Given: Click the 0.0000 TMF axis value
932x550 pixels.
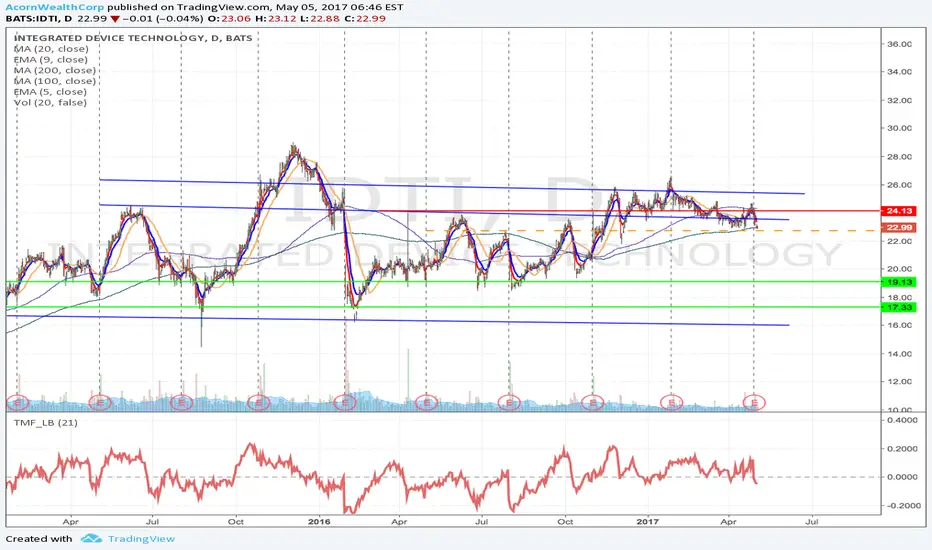Looking at the screenshot, I should coord(902,477).
